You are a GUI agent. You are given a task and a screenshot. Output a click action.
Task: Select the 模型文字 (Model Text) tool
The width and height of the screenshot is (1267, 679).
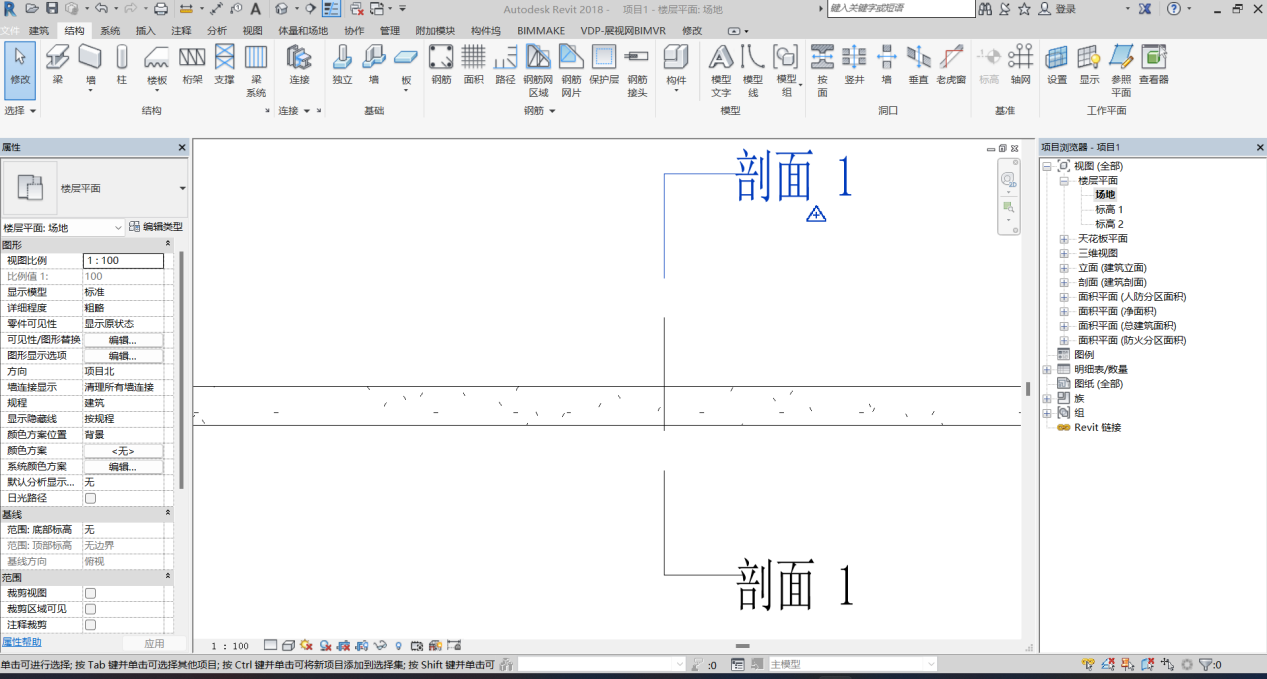click(x=721, y=58)
